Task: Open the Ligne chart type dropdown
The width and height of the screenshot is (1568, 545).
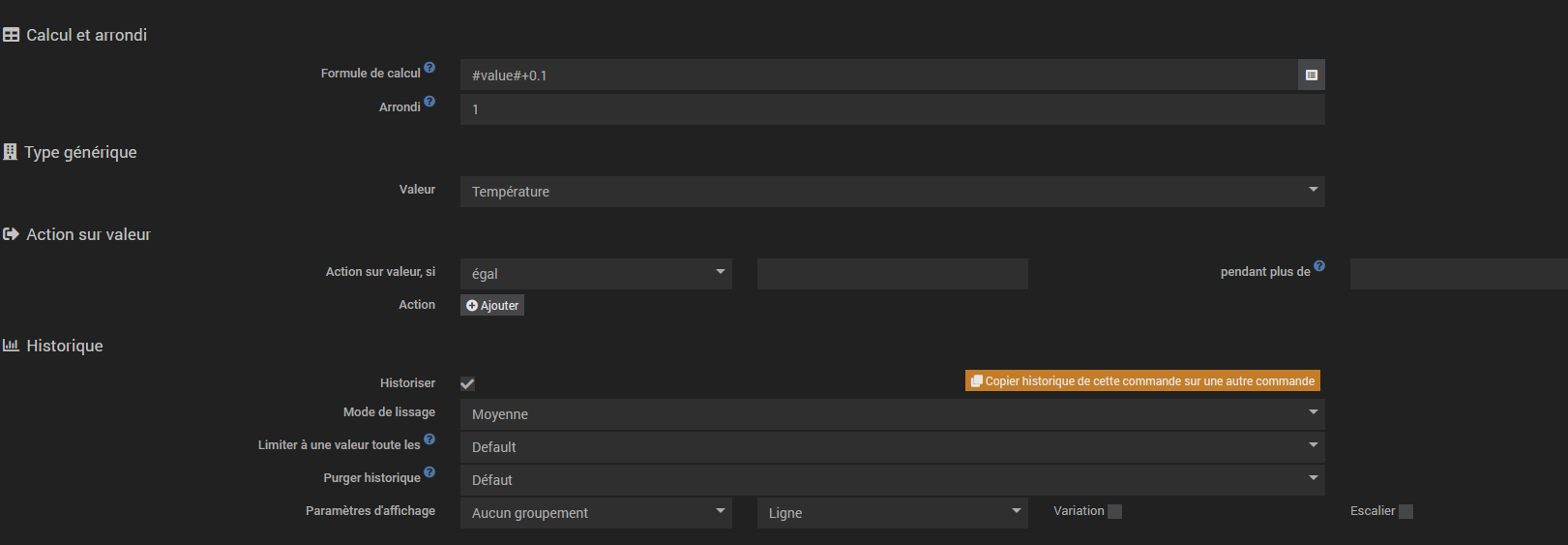Action: (892, 513)
